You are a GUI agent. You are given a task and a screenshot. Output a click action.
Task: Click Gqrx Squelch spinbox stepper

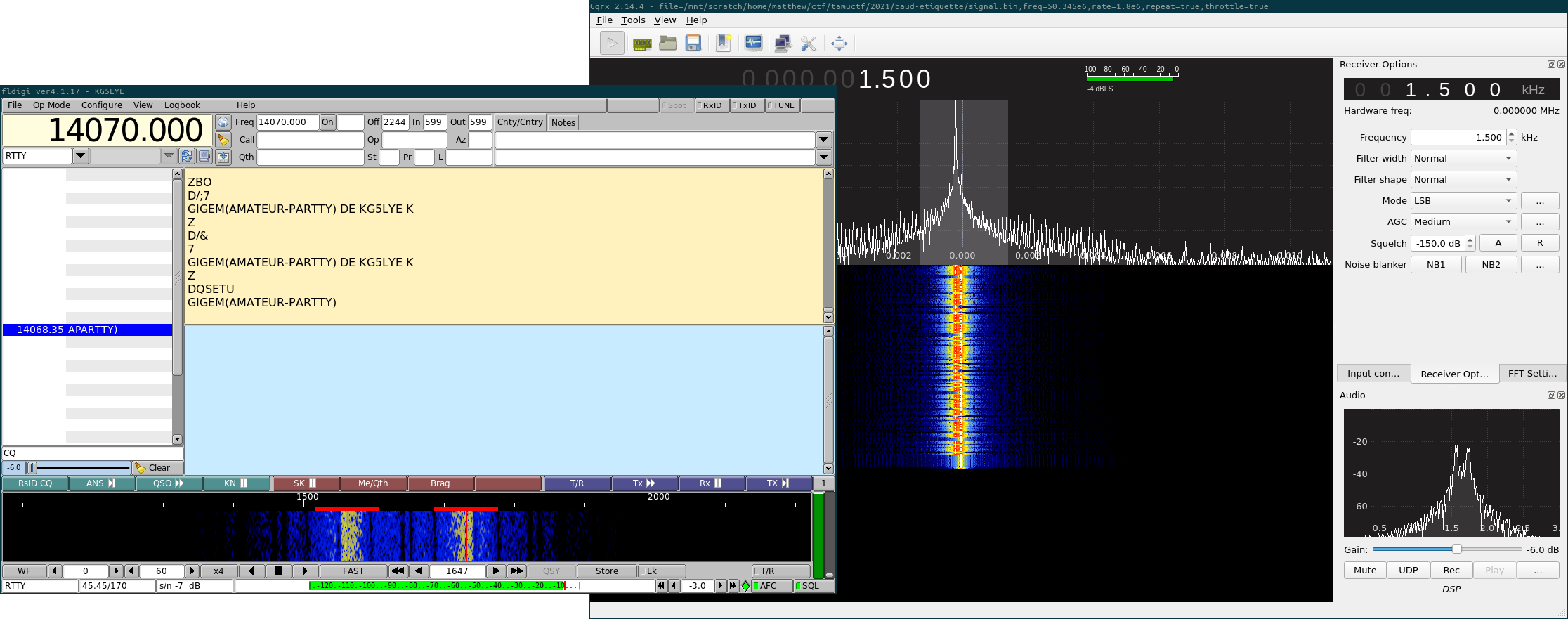(x=1470, y=244)
